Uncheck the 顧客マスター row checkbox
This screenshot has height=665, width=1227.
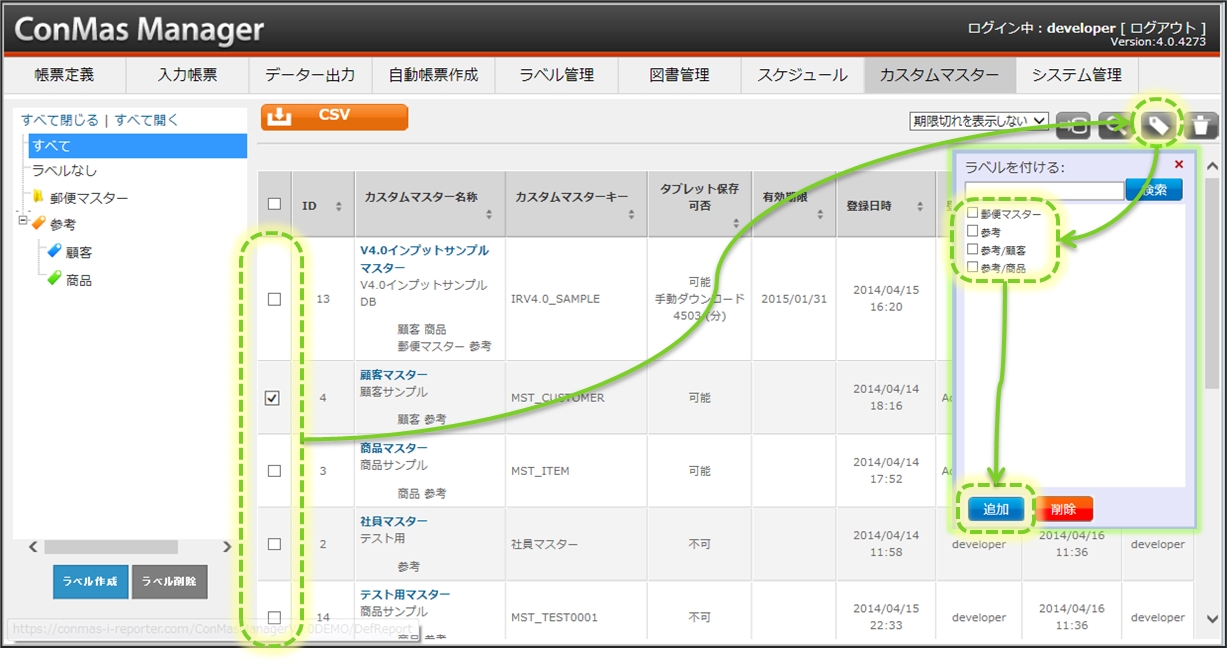click(x=274, y=398)
